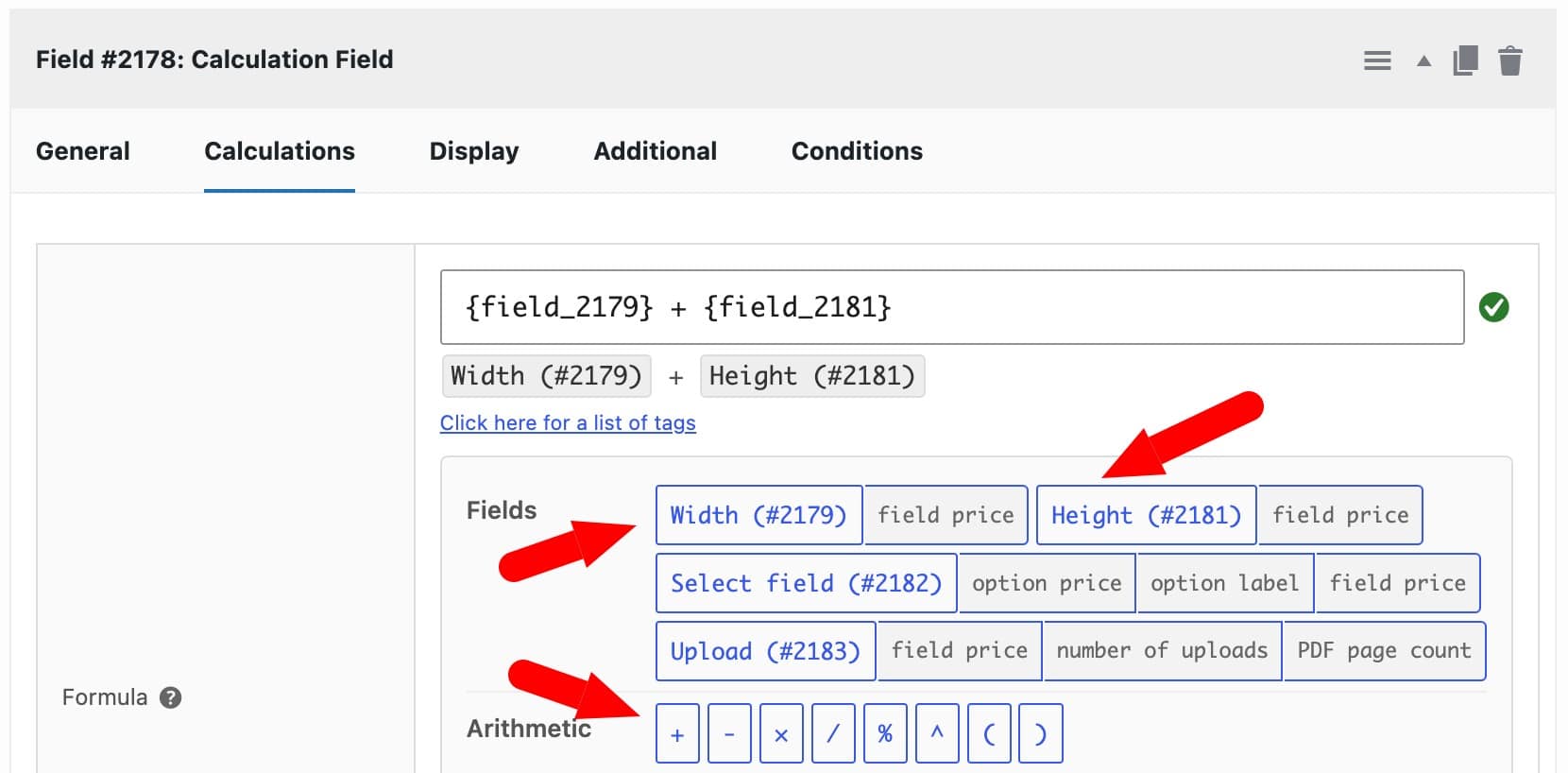Duplicate the Calculation Field using copy icon
This screenshot has width=1568, height=773.
[1465, 60]
